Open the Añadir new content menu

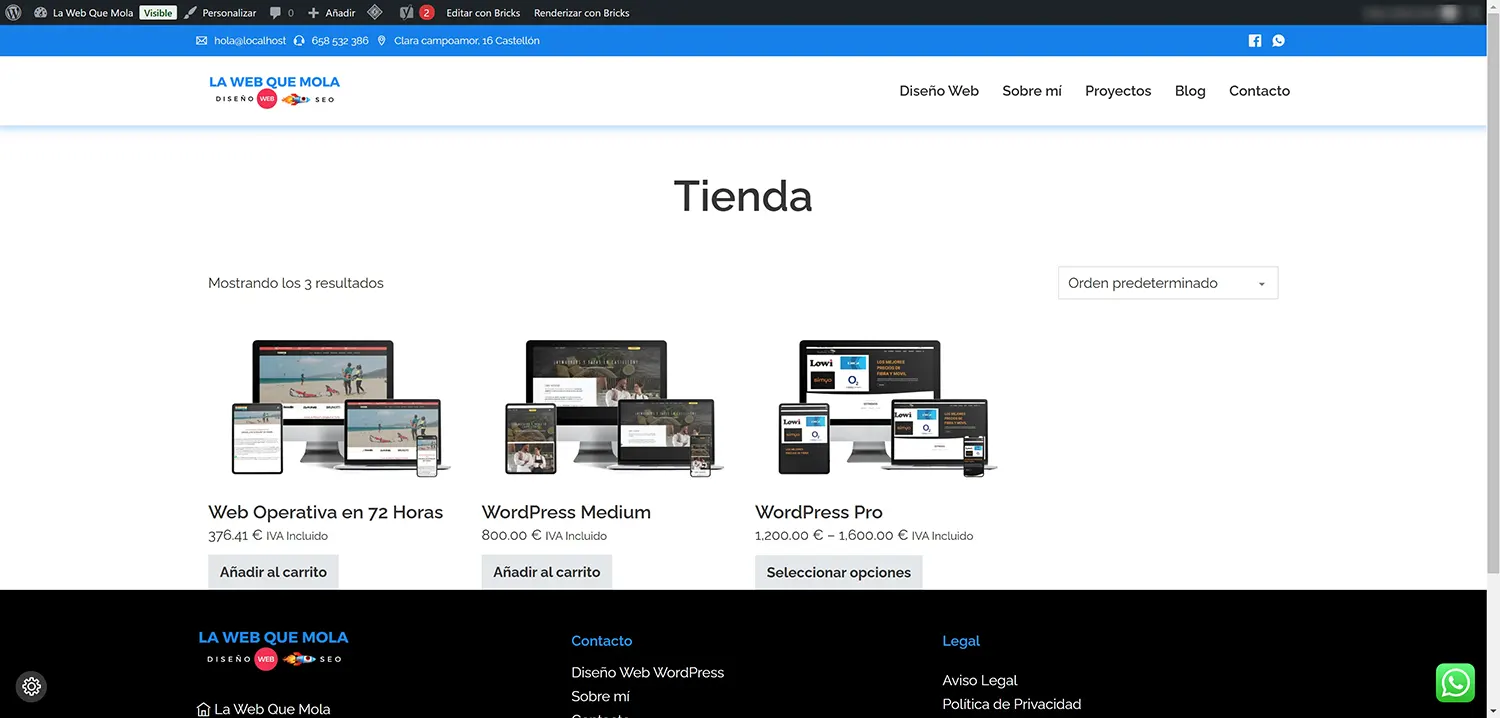click(x=331, y=13)
